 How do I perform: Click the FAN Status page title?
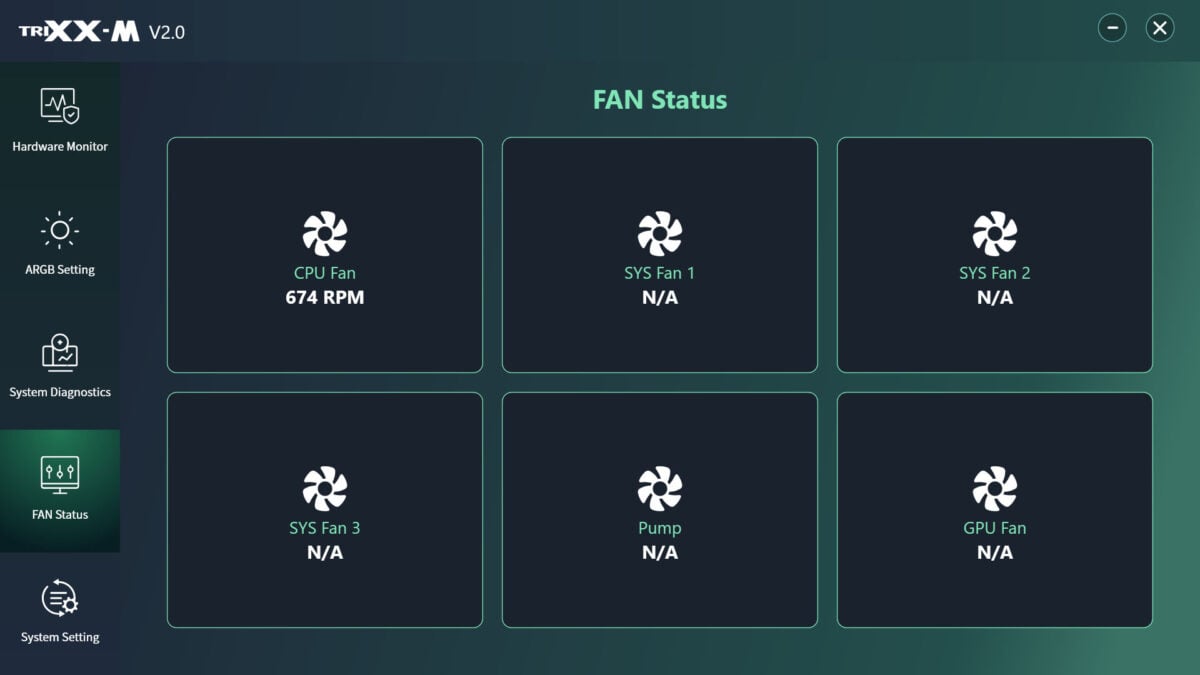click(x=659, y=99)
